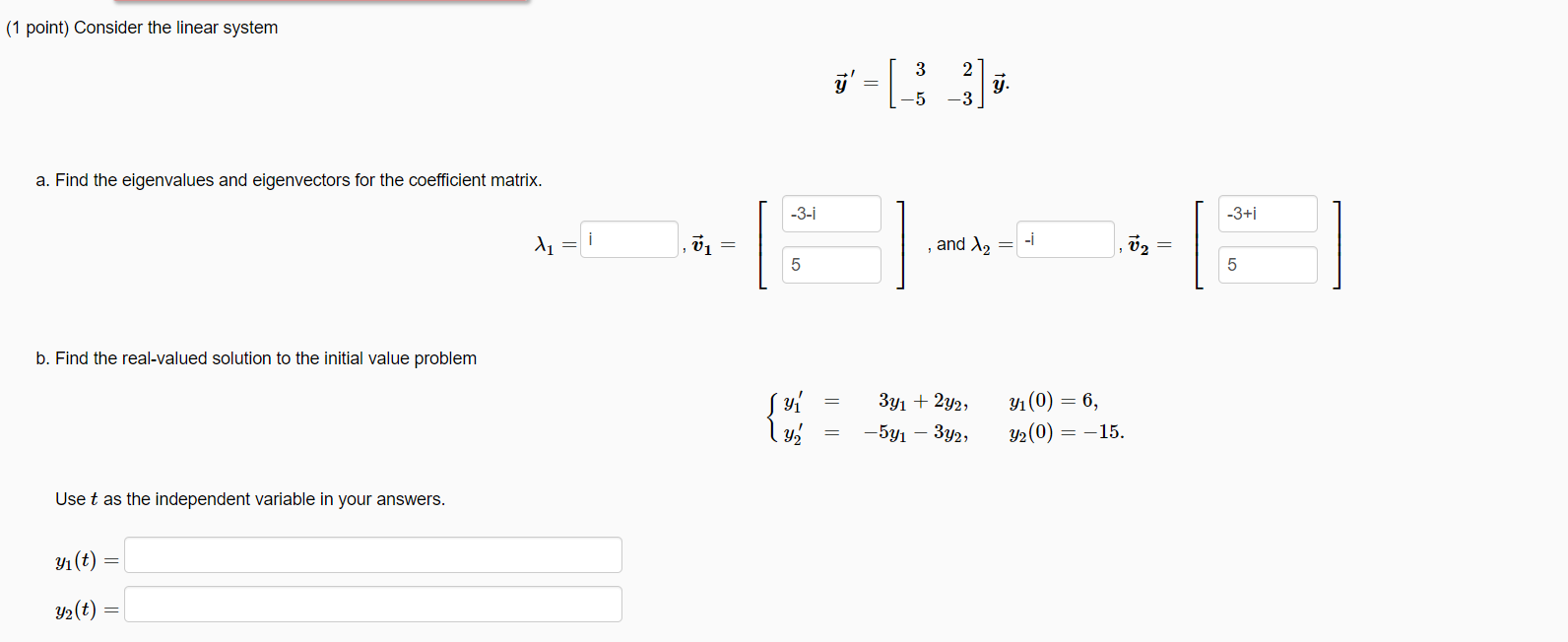Click part a instructions about eigenvalues
1568x642 pixels.
point(291,180)
